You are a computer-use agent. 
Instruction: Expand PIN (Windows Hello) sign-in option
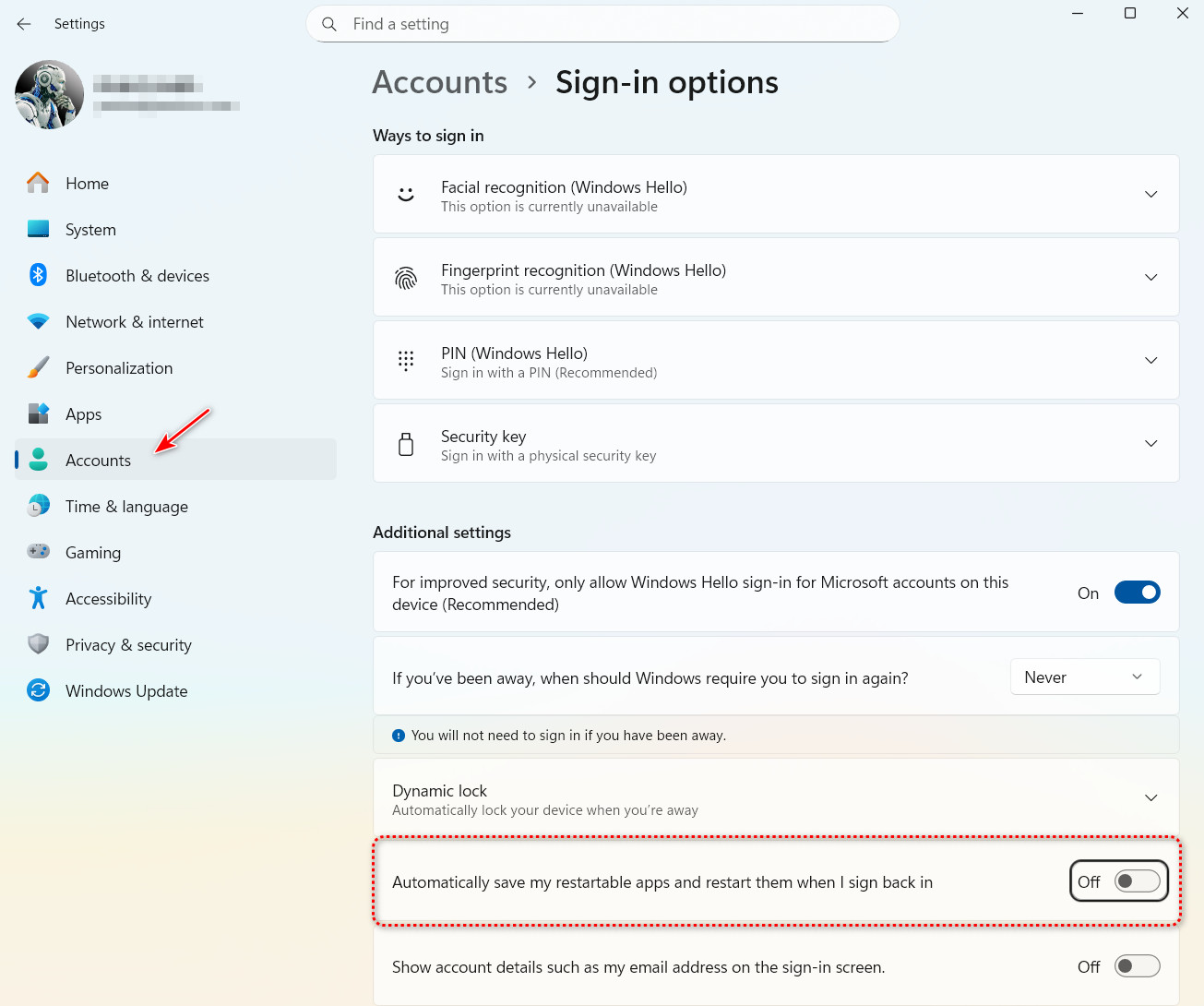pyautogui.click(x=1150, y=360)
